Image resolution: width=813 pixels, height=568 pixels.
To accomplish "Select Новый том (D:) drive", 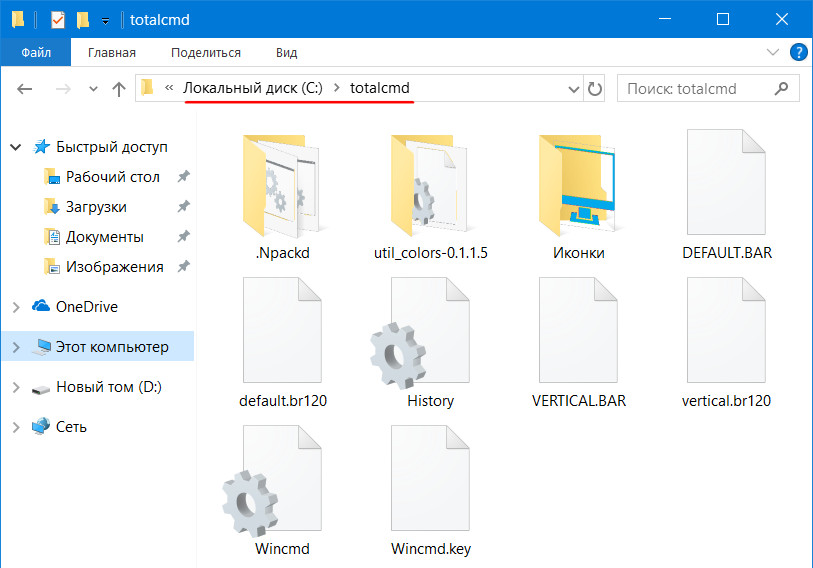I will tap(108, 386).
